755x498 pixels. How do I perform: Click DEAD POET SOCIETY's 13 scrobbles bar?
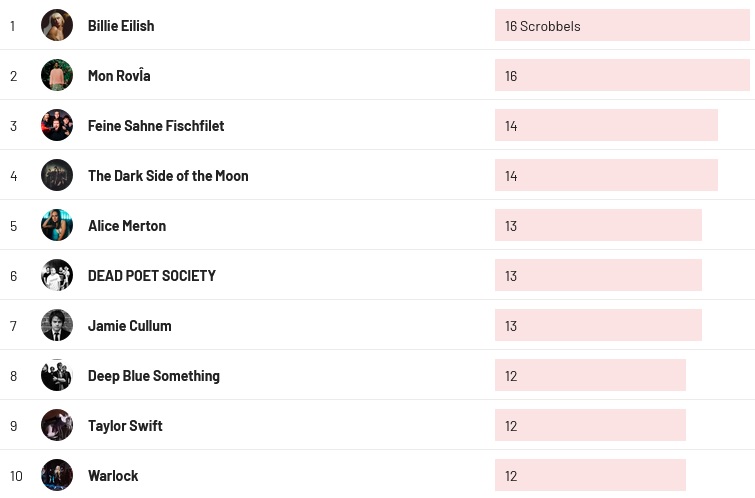[598, 276]
